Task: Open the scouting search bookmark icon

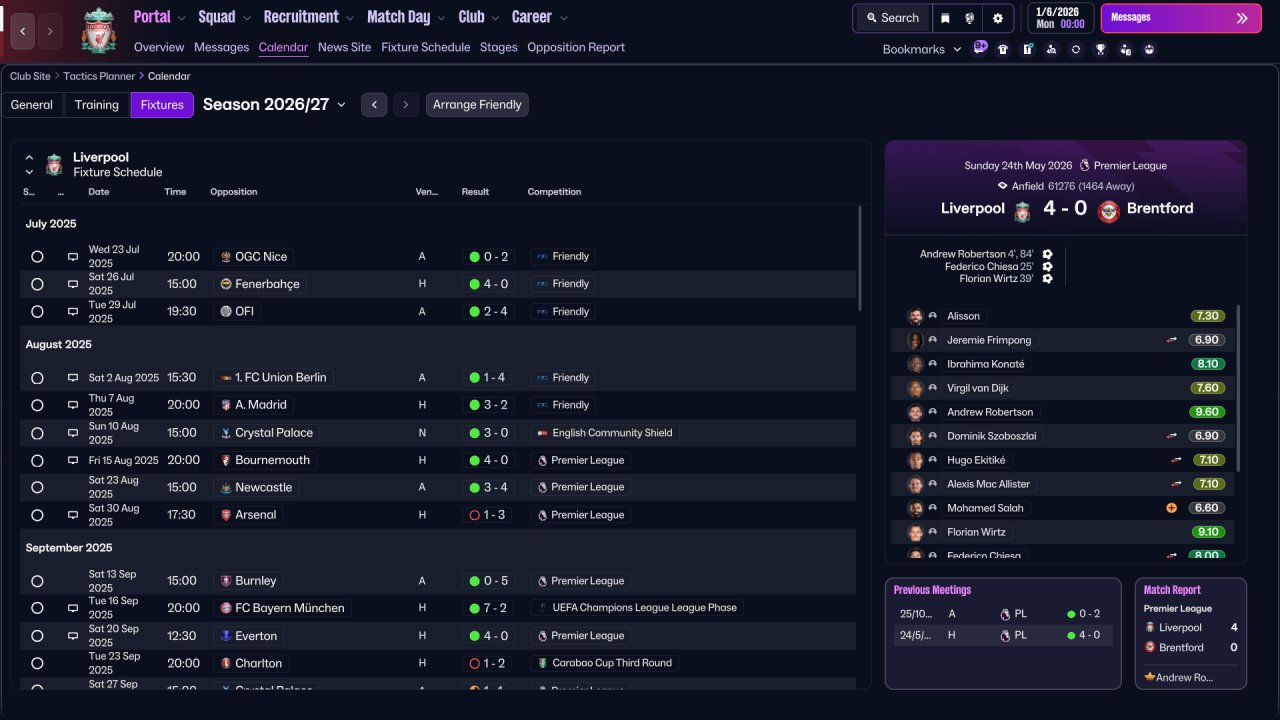Action: (x=1052, y=49)
